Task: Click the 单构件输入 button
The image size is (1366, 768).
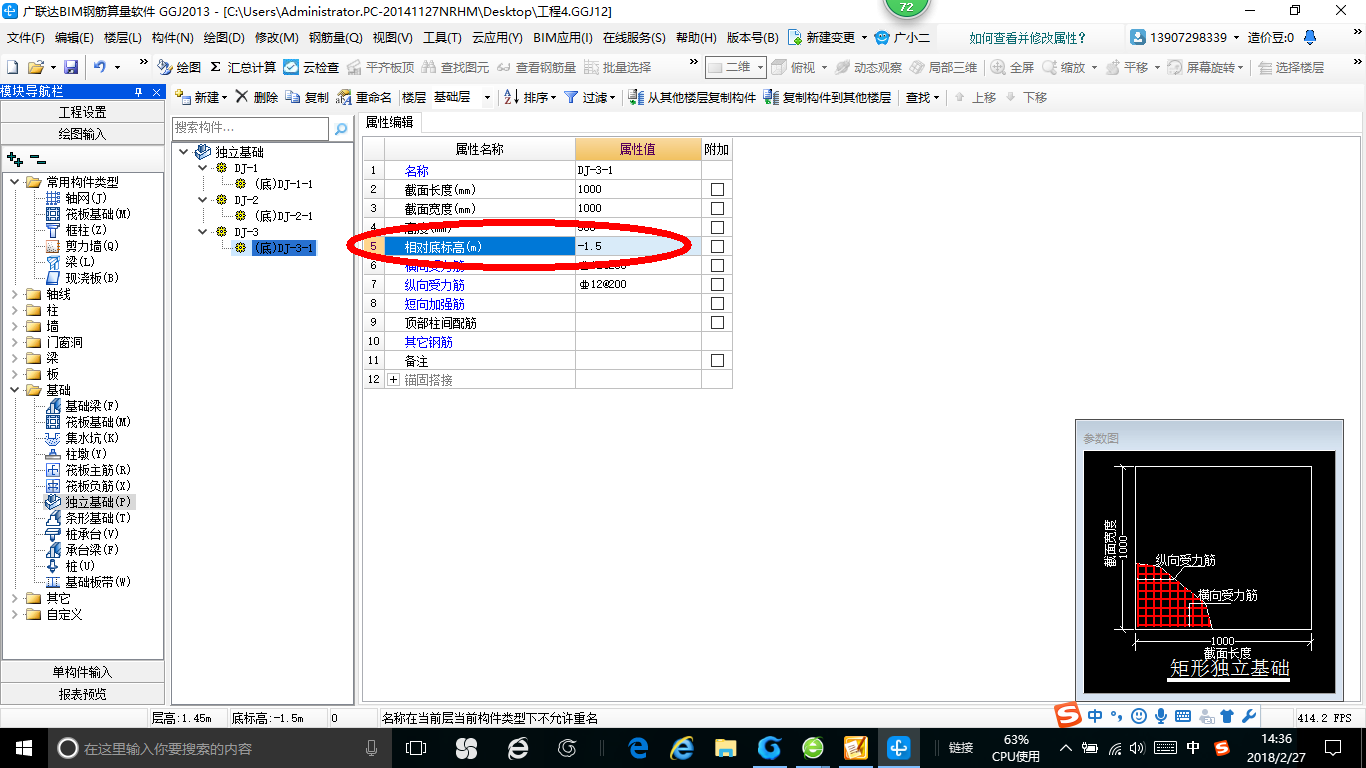Action: point(82,672)
